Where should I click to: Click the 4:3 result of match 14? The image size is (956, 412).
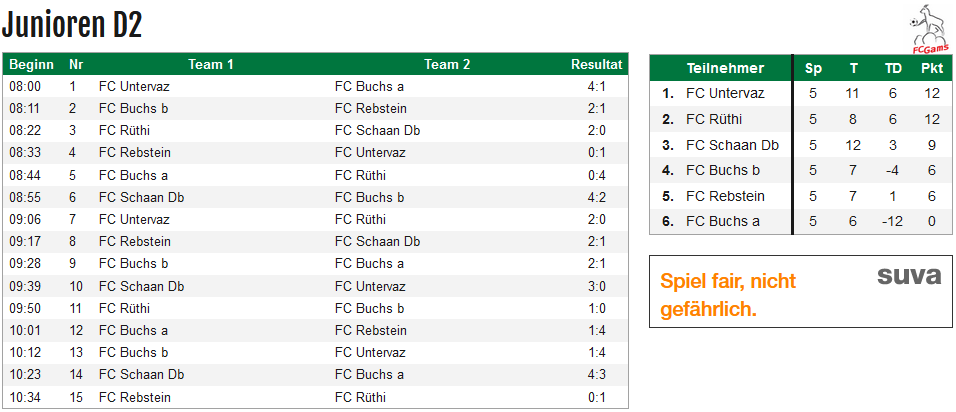click(596, 374)
